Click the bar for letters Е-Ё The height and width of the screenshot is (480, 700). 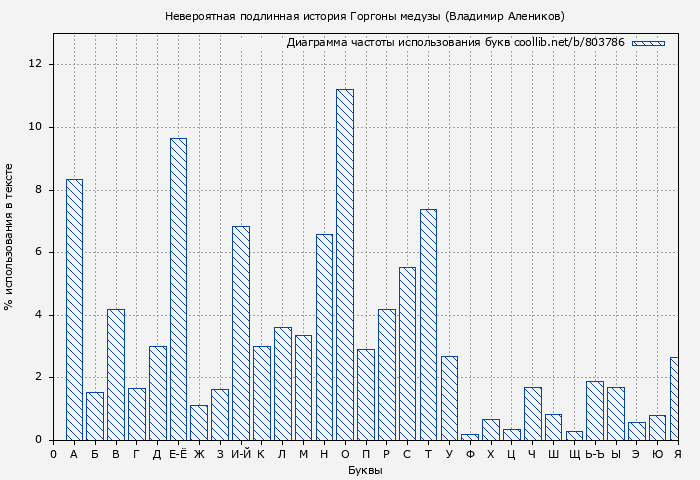[178, 289]
